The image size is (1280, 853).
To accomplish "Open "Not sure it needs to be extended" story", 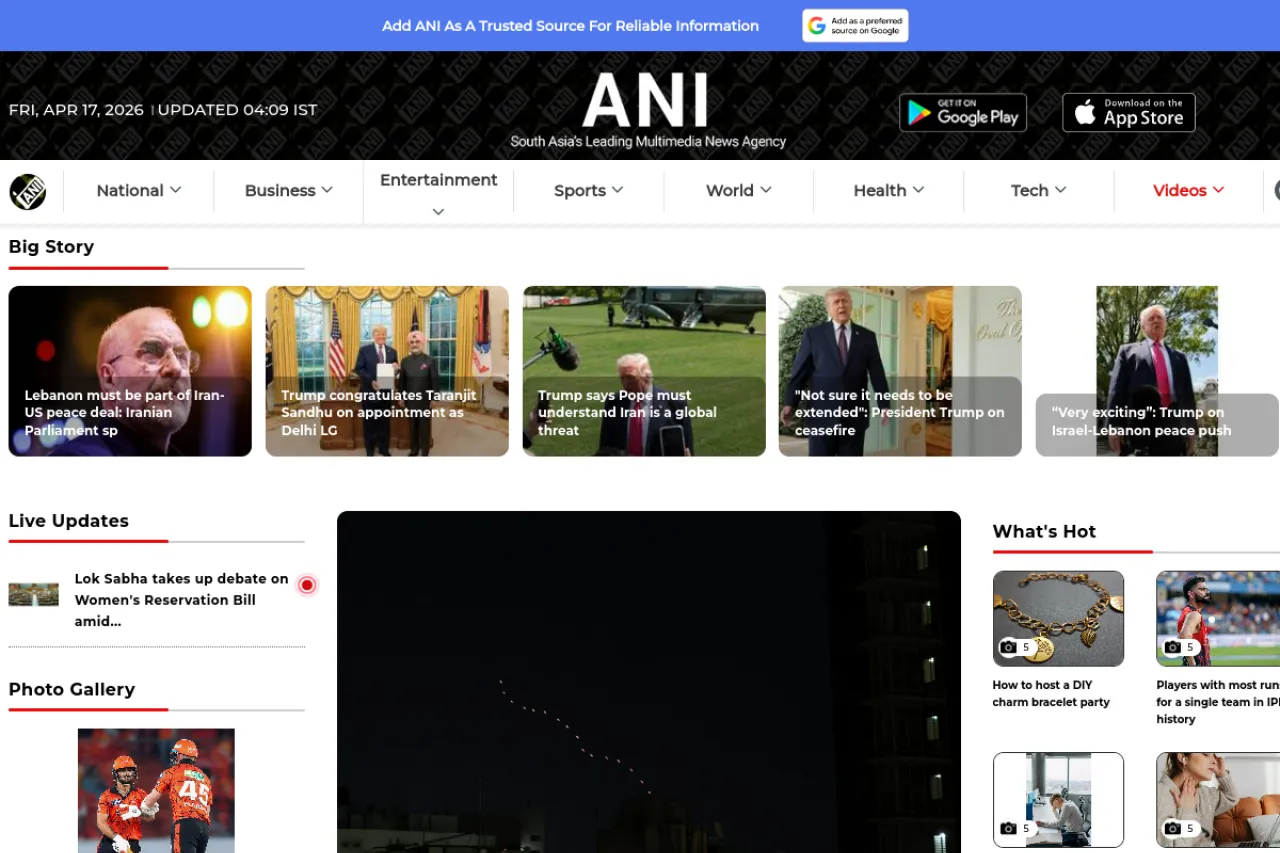I will pyautogui.click(x=900, y=371).
